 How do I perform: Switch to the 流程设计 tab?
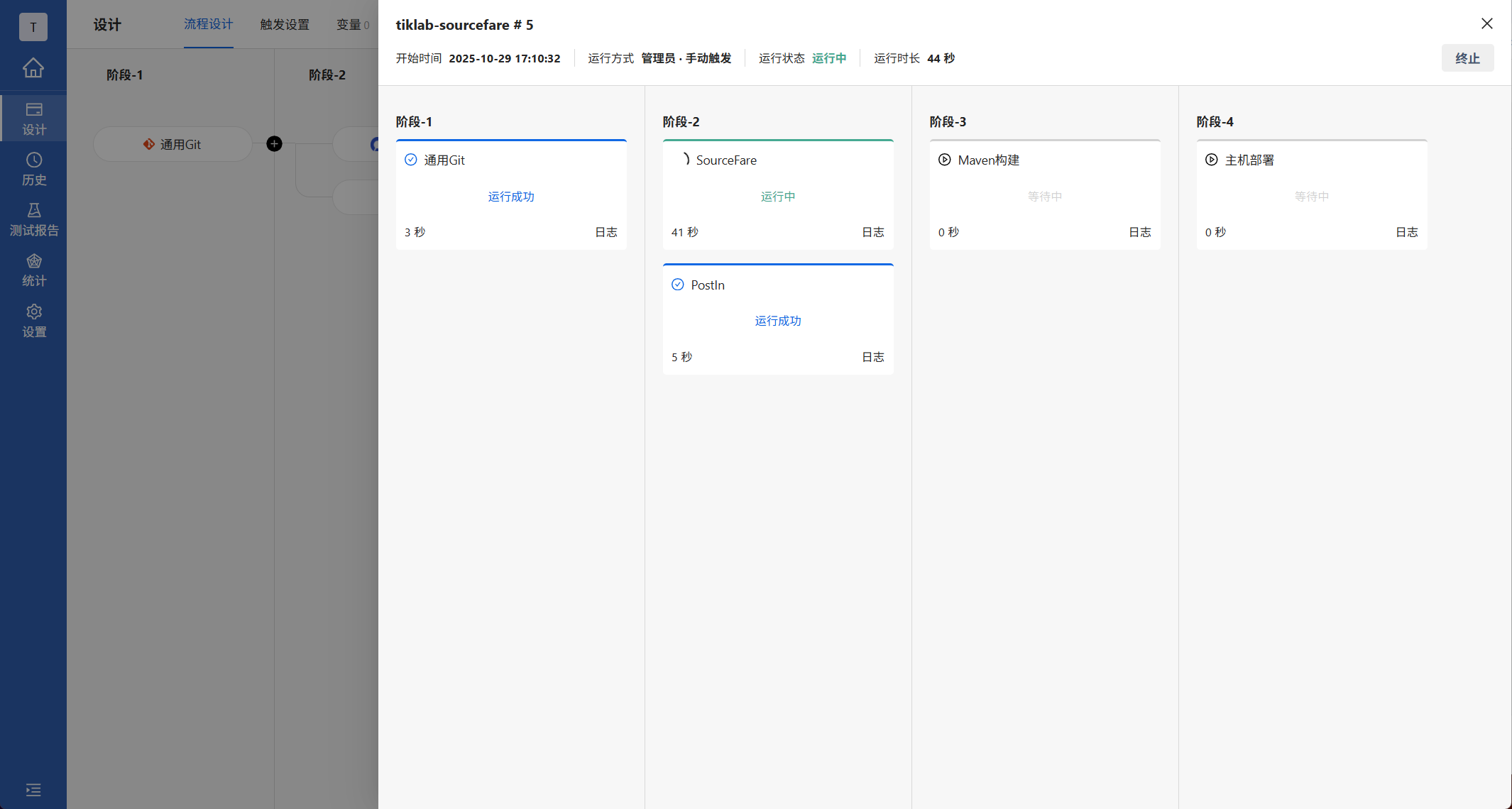(x=208, y=25)
